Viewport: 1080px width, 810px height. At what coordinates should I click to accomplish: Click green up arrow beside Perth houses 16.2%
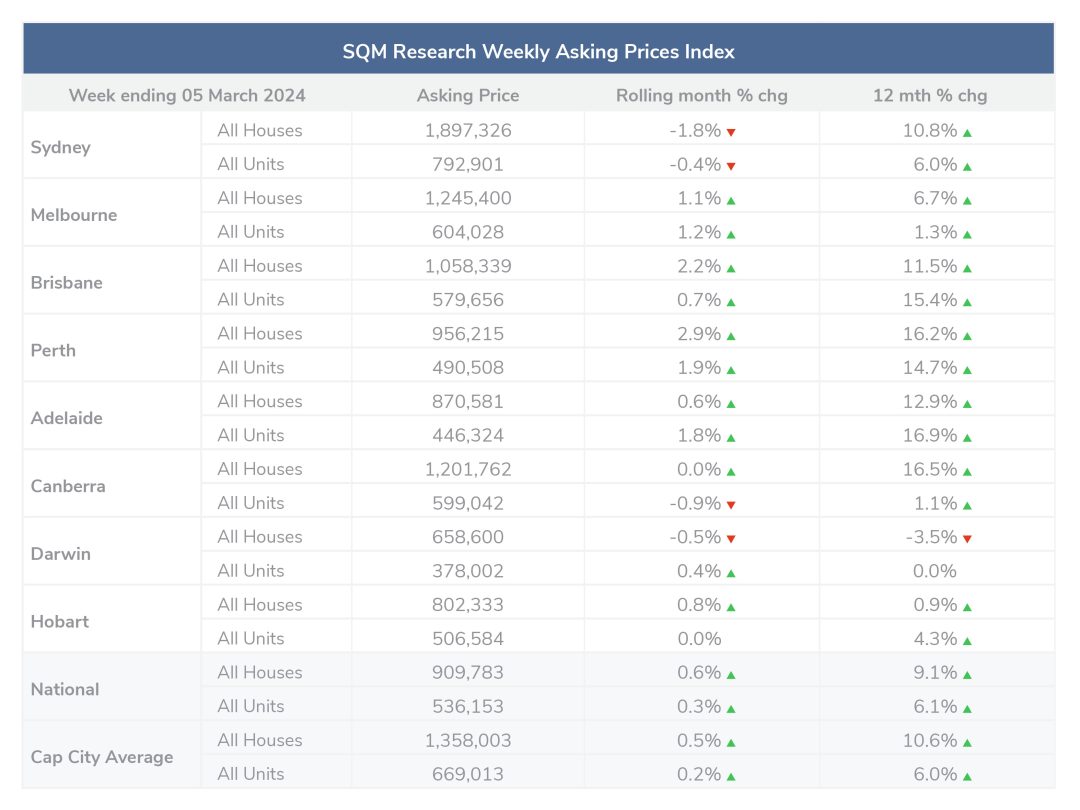tap(967, 336)
